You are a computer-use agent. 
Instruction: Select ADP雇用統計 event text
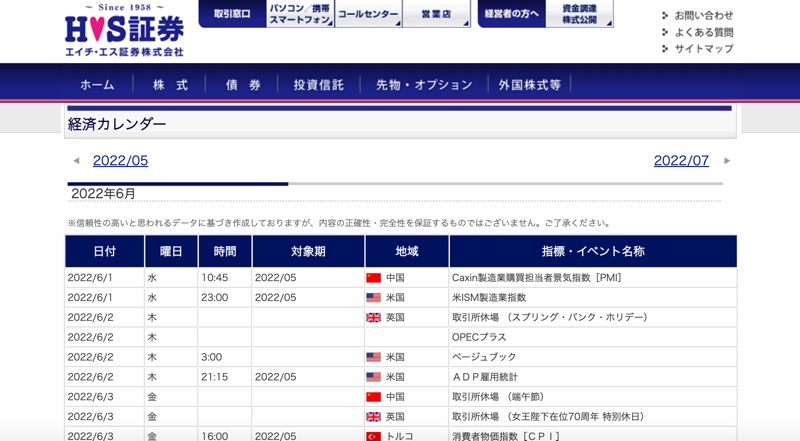tap(485, 377)
